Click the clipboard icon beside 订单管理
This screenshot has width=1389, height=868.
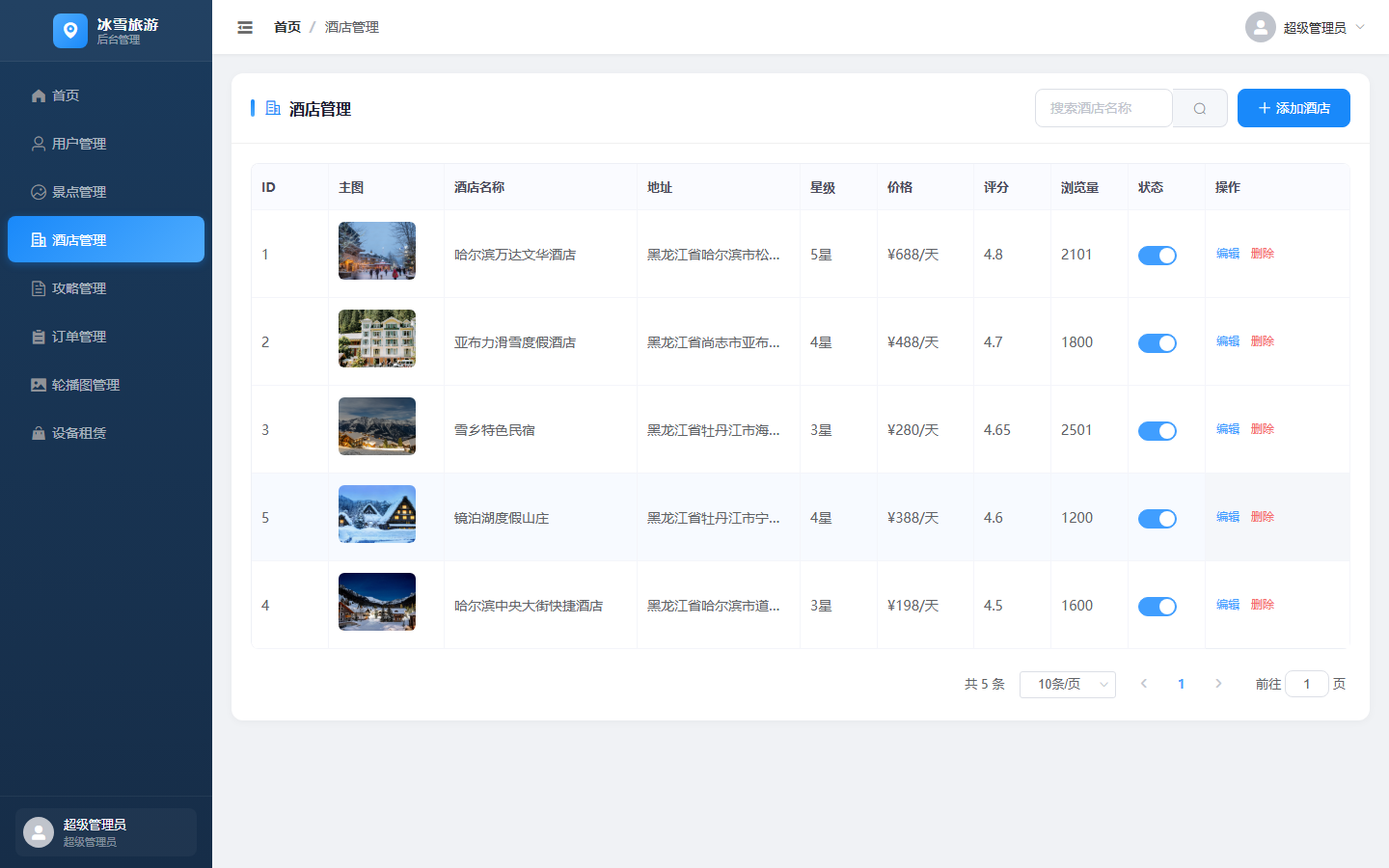tap(39, 337)
